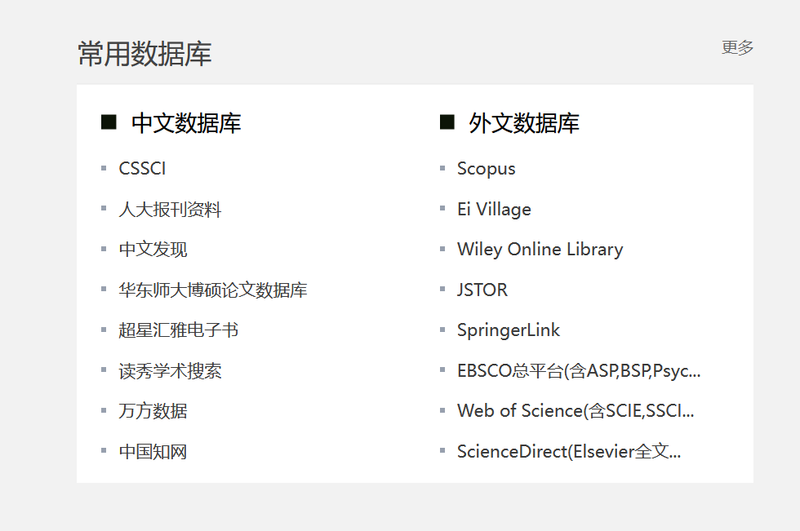This screenshot has width=800, height=531.
Task: Click the 中文数据库 section heading
Action: point(186,123)
